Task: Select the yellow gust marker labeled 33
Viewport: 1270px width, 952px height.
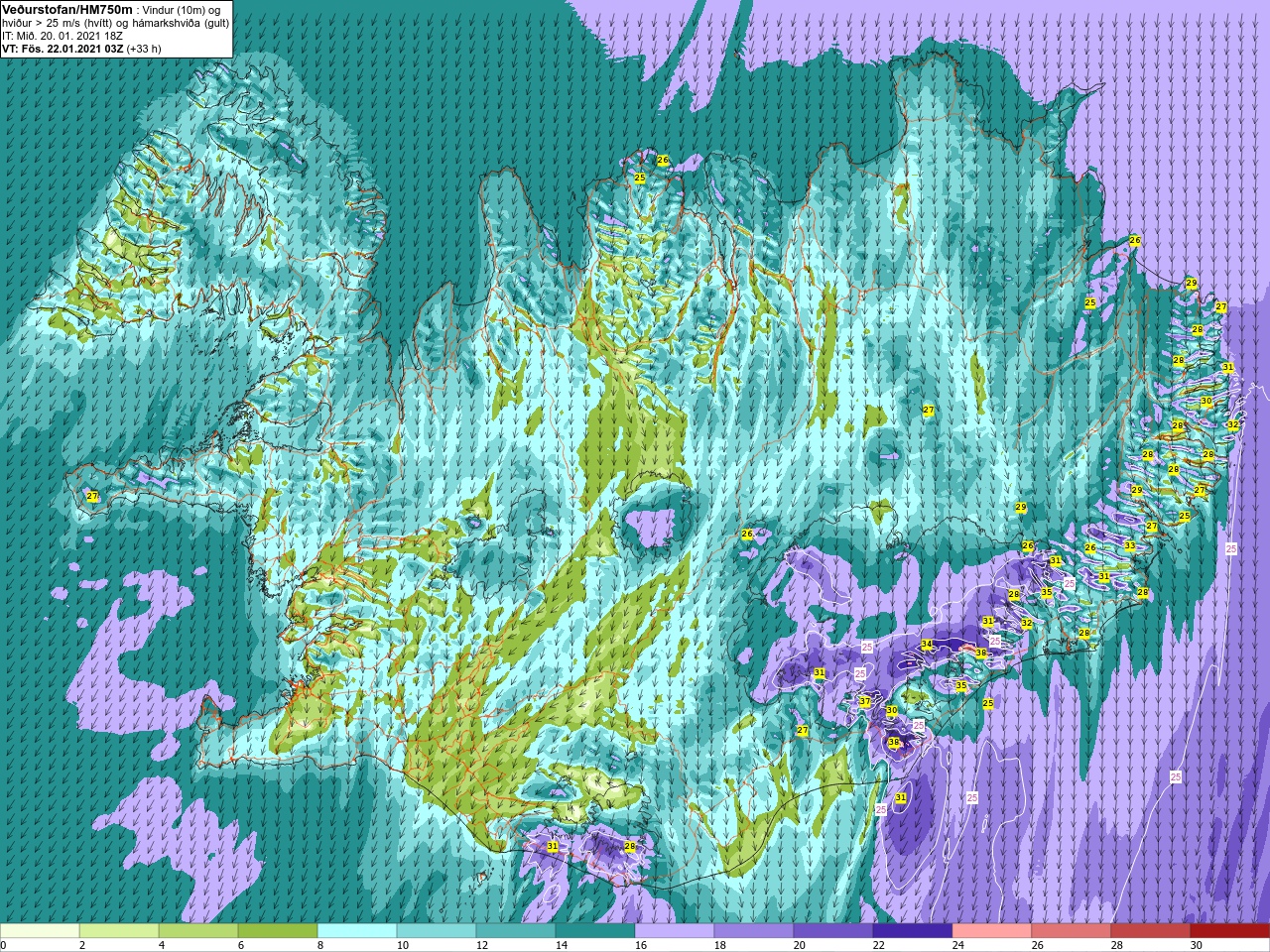Action: click(x=1130, y=545)
